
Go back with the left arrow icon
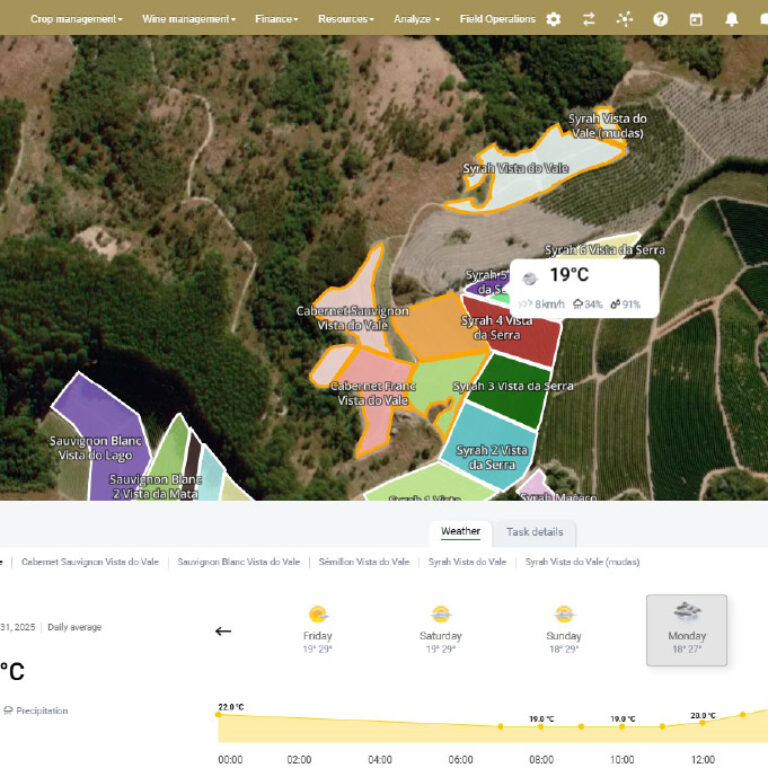coord(223,631)
